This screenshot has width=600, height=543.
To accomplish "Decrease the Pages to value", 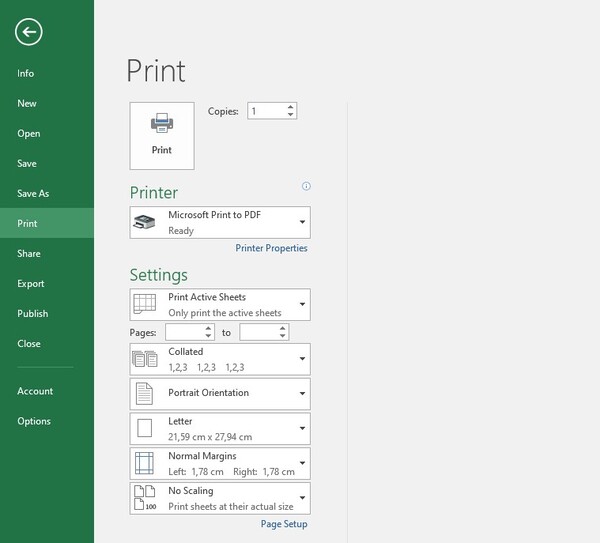I will (282, 336).
